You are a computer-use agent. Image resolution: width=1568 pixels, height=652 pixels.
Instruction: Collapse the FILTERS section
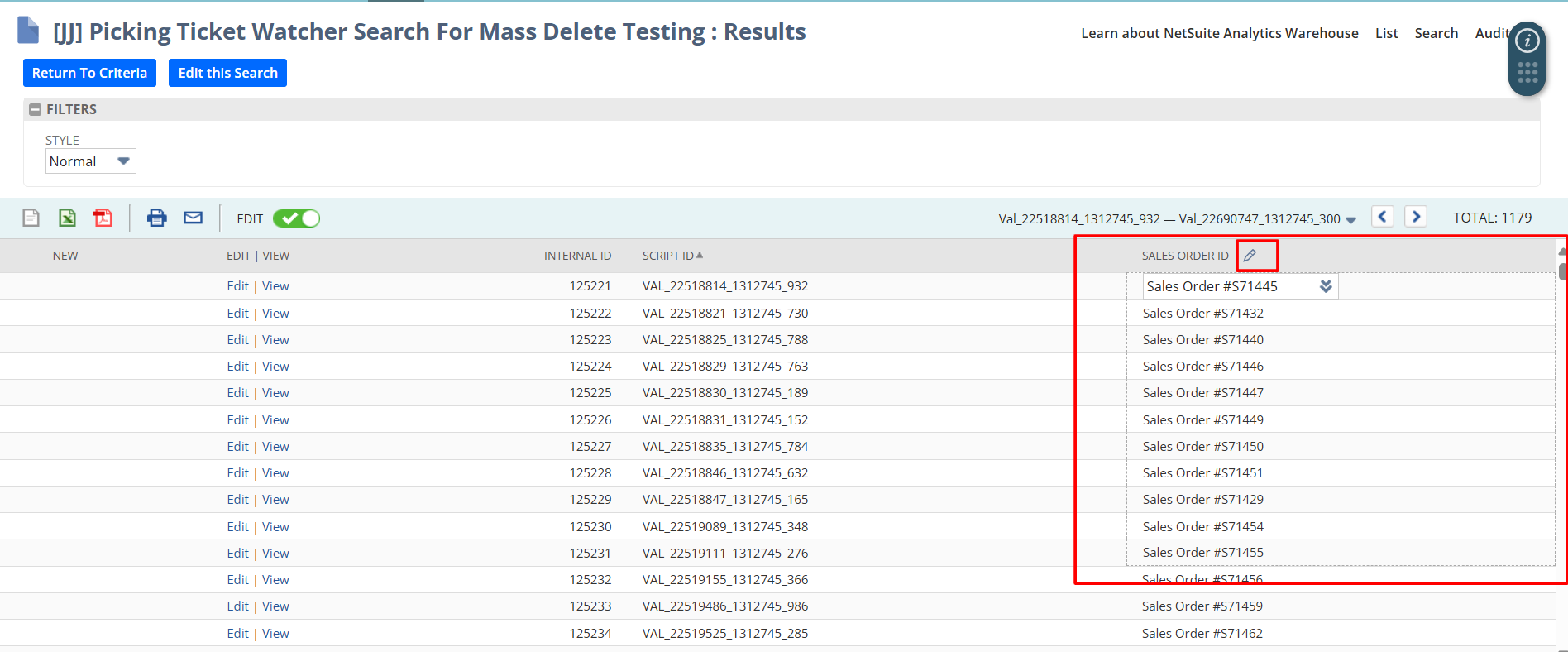36,109
